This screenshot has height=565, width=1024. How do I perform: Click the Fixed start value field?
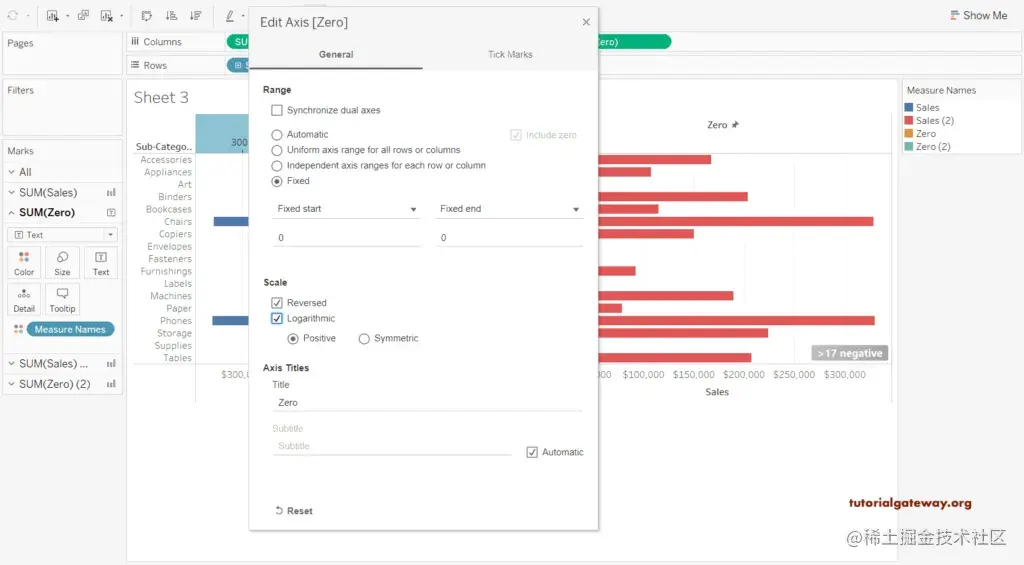347,238
